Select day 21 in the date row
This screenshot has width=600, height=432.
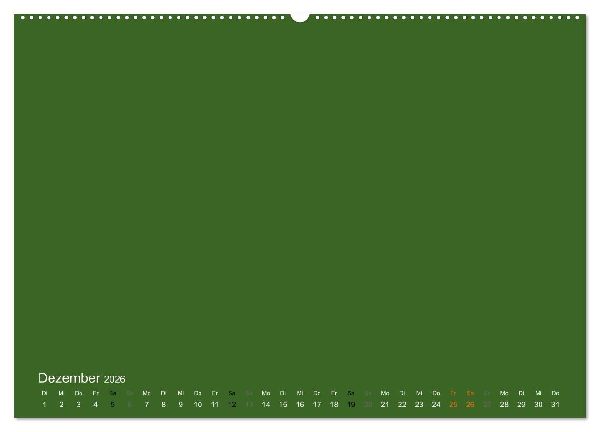click(x=385, y=404)
